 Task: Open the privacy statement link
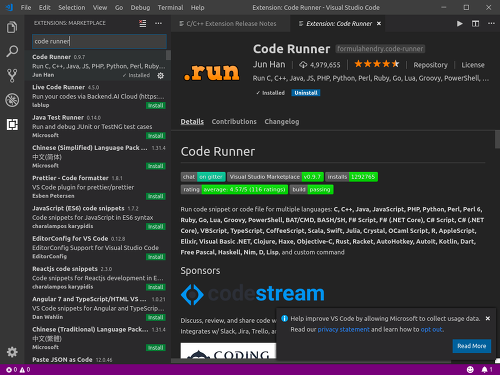click(x=343, y=329)
